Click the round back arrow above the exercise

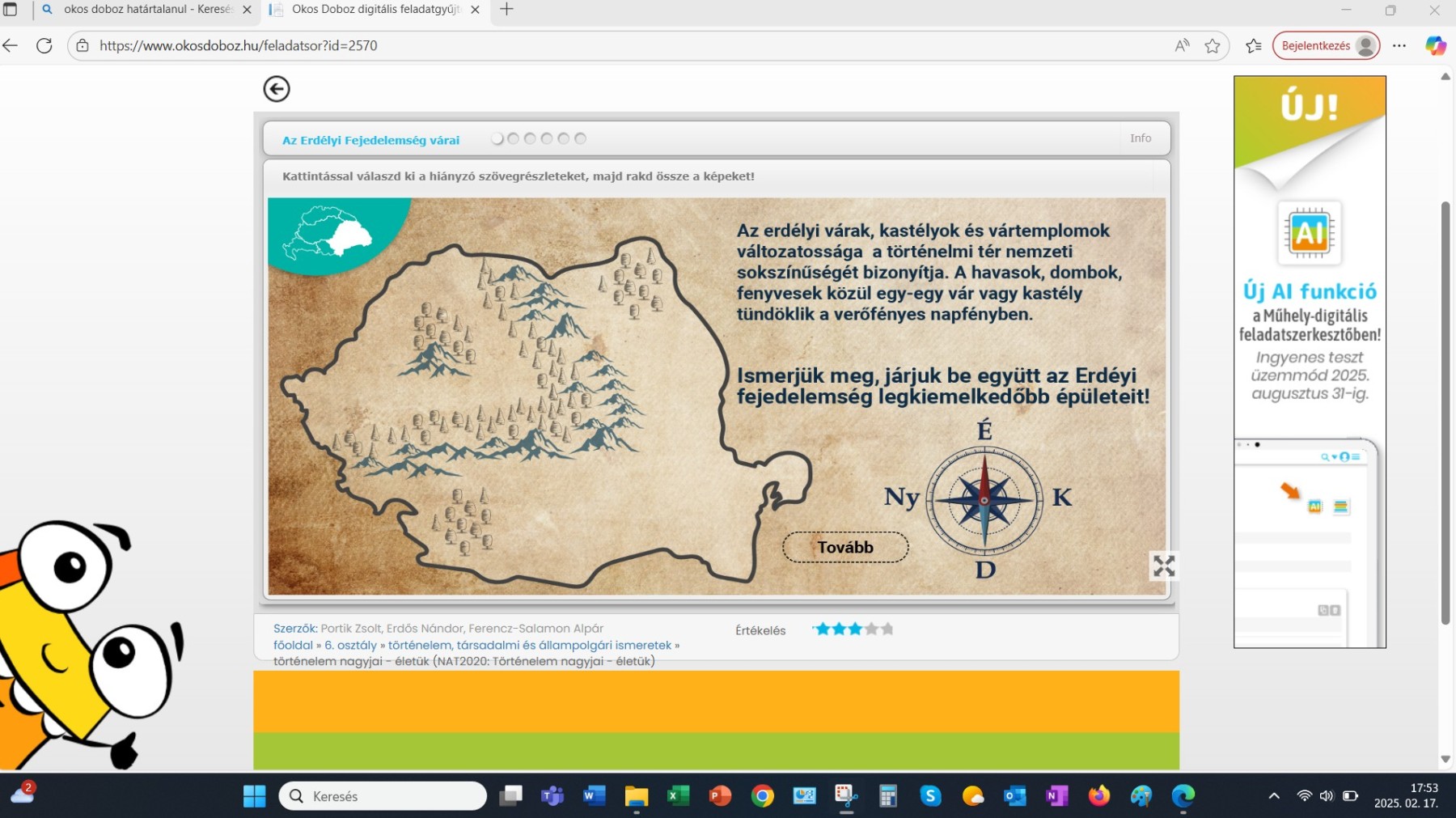click(277, 89)
